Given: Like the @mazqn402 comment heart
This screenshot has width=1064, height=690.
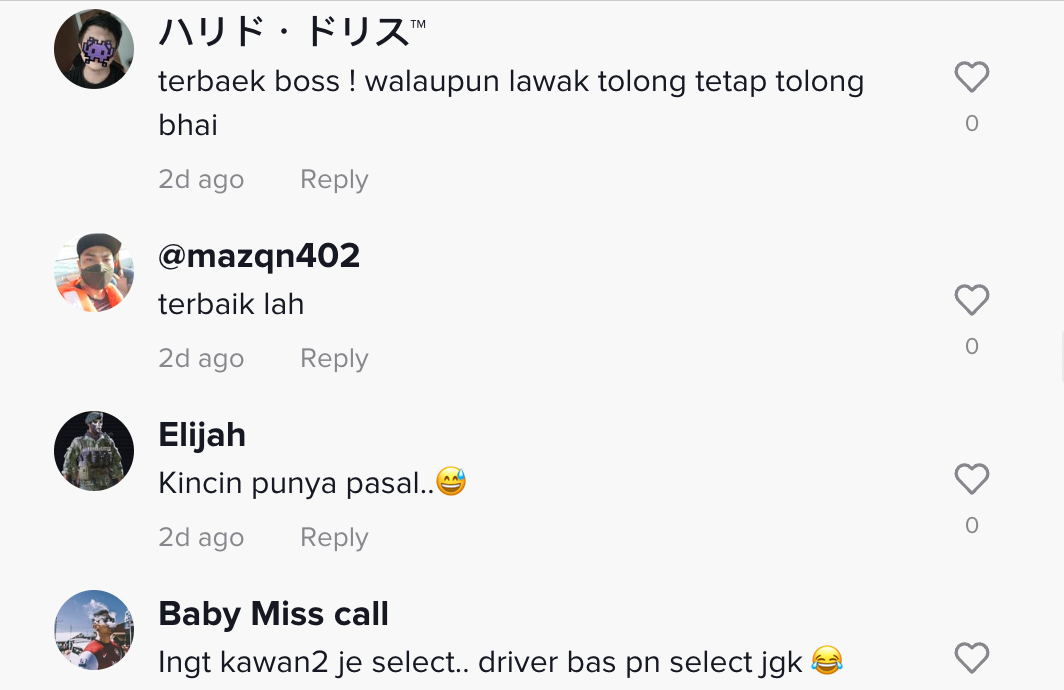Looking at the screenshot, I should [x=972, y=300].
